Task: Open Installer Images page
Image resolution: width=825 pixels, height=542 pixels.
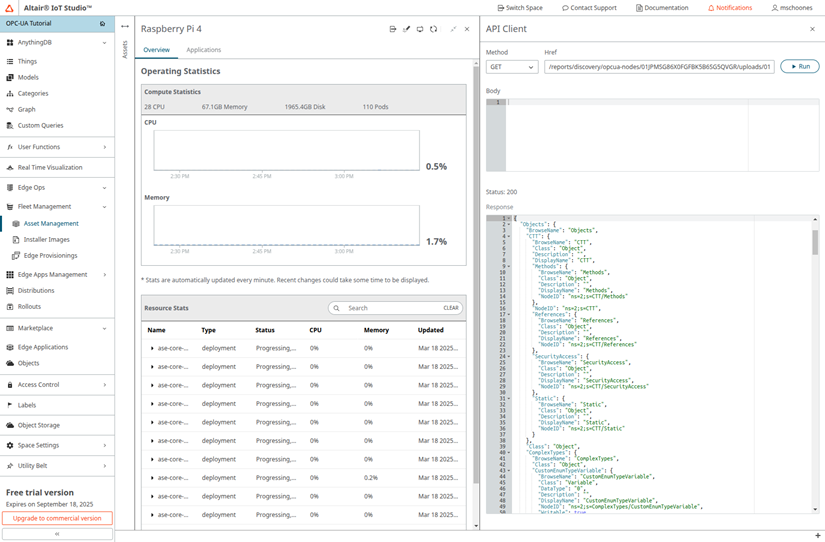Action: click(x=46, y=239)
